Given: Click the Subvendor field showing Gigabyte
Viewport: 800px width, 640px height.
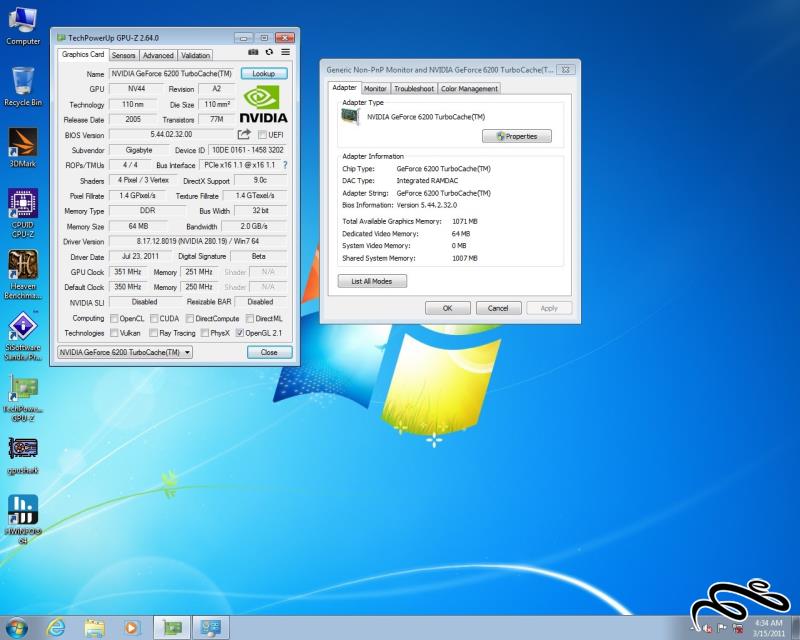Looking at the screenshot, I should coord(139,150).
